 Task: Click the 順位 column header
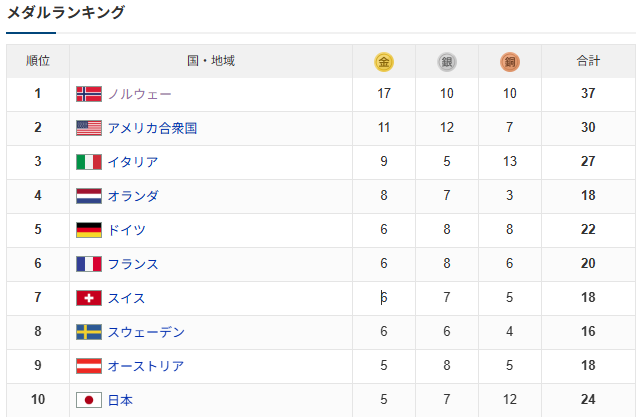pyautogui.click(x=38, y=61)
